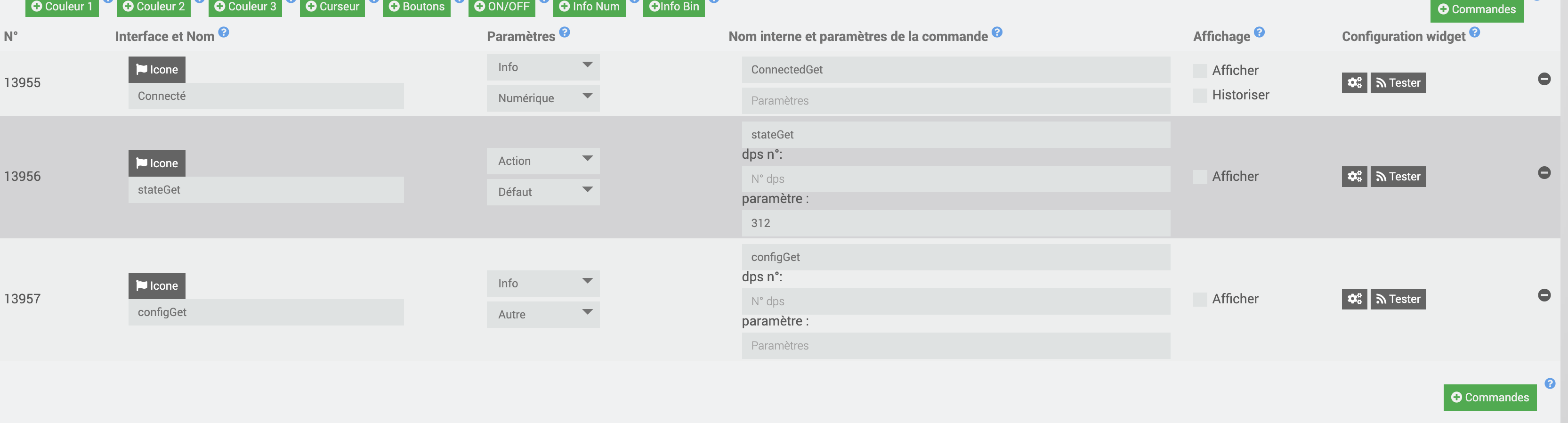Click the help icon next to Paramètres
Screen dimensions: 1568x423
click(564, 32)
